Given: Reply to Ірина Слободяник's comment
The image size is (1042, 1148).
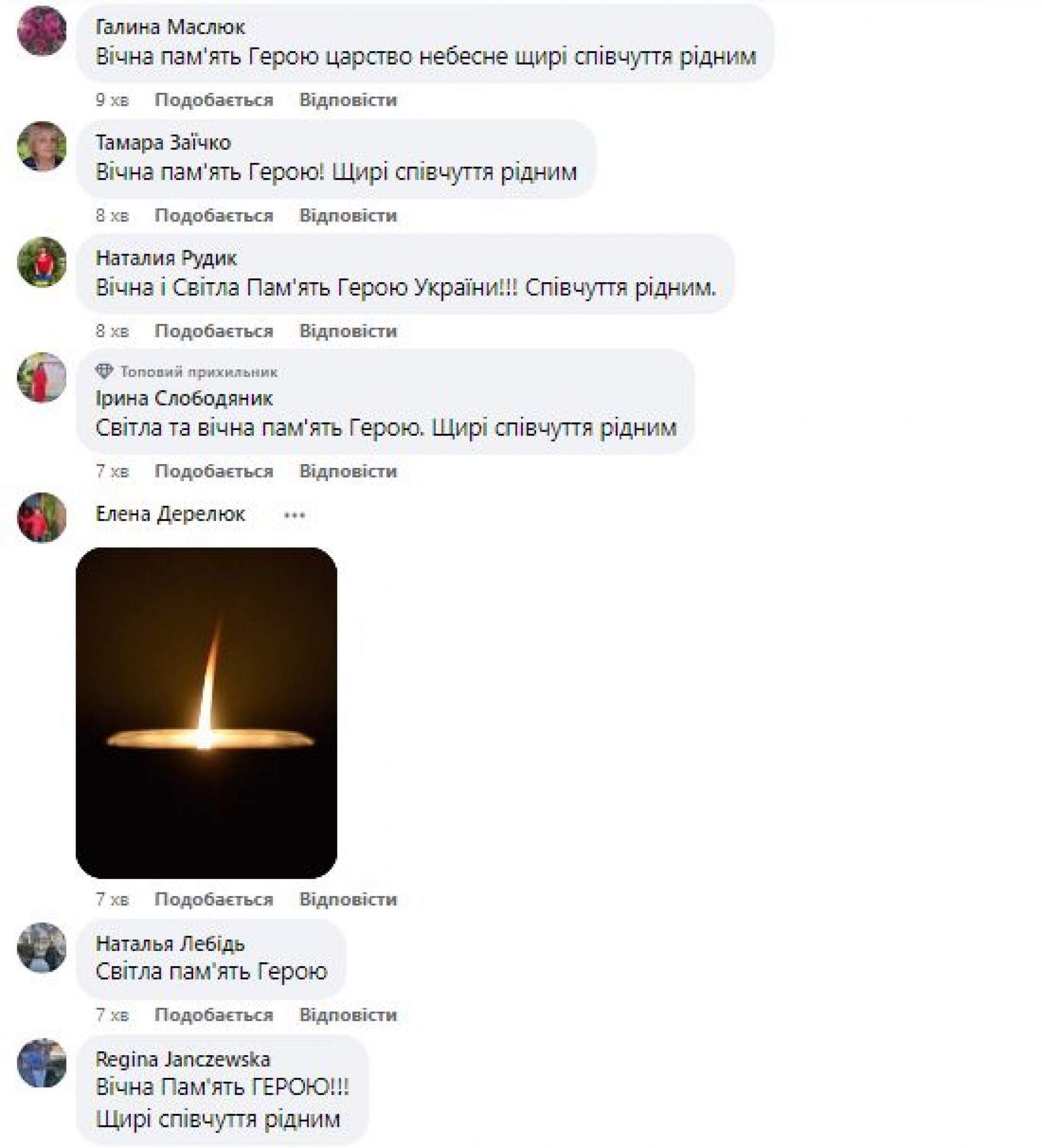Looking at the screenshot, I should tap(348, 472).
